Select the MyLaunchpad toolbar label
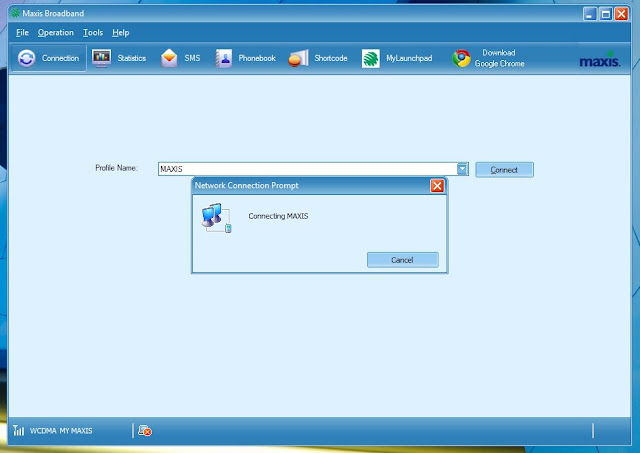 (x=409, y=58)
